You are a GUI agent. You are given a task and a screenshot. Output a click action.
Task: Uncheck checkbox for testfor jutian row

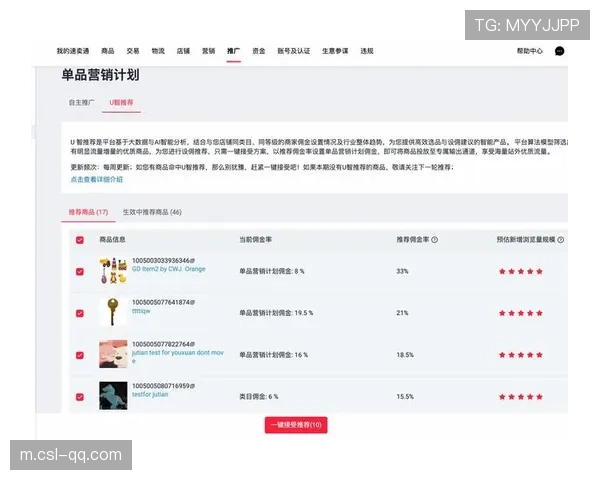point(80,397)
